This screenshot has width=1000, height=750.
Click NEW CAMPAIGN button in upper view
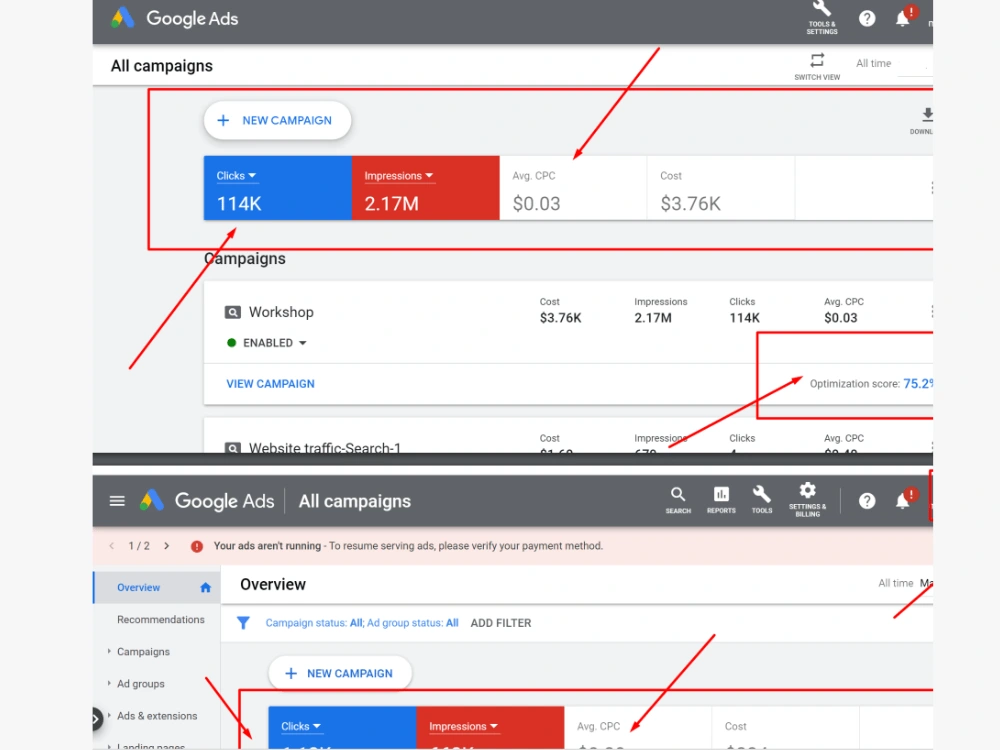(277, 121)
